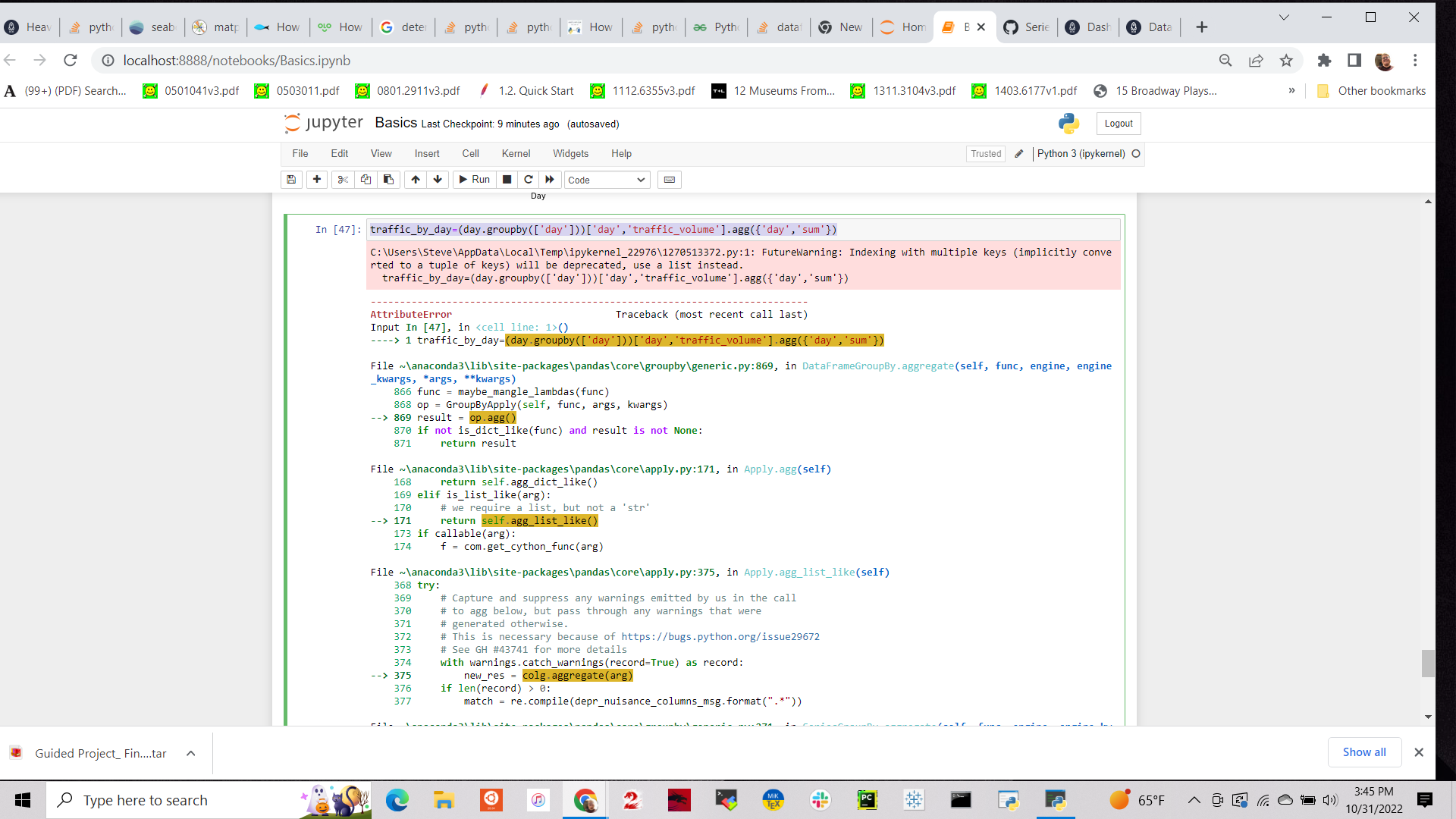Open the cell type Code dropdown
Image resolution: width=1456 pixels, height=819 pixels.
(607, 180)
